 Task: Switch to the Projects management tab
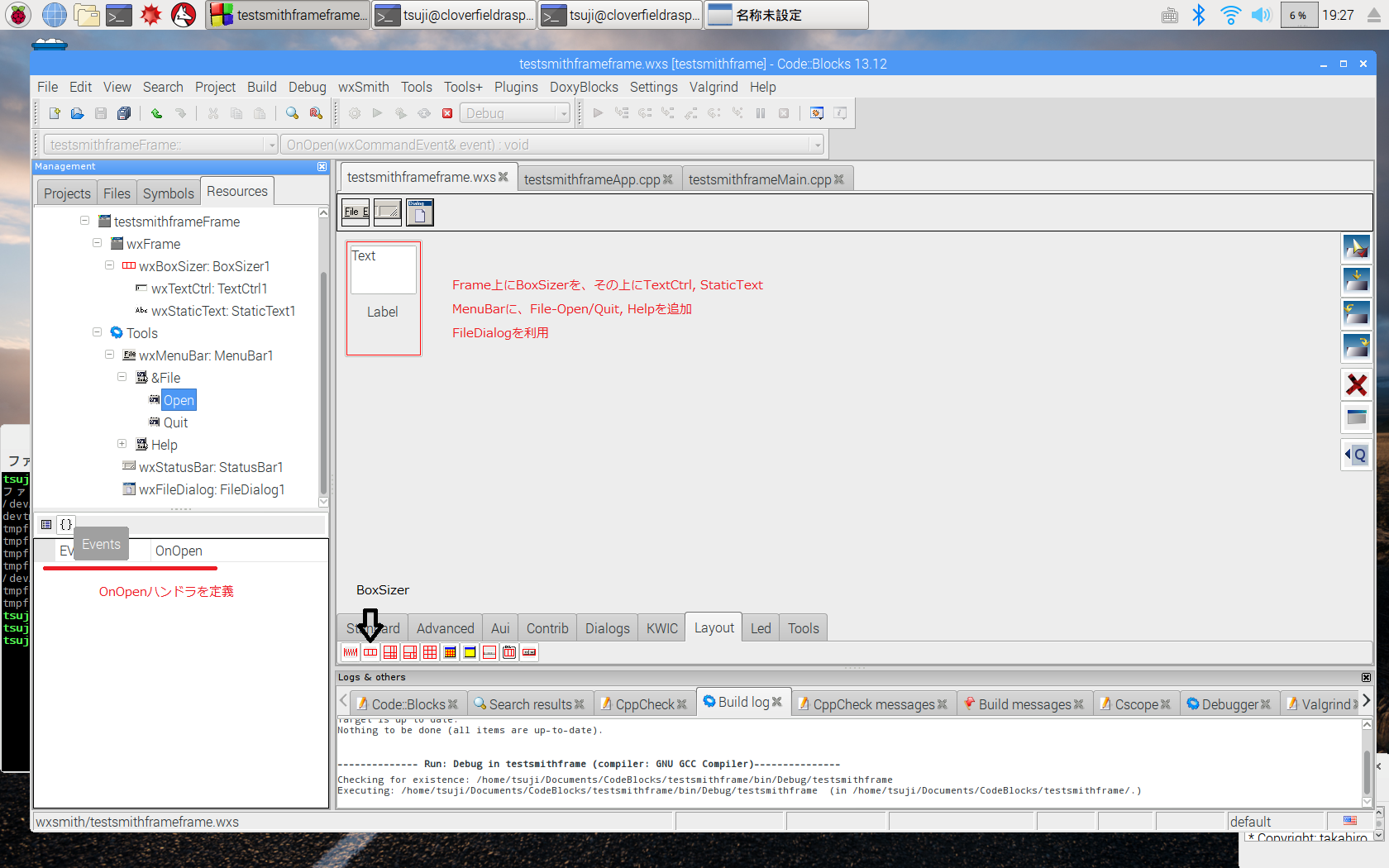67,193
